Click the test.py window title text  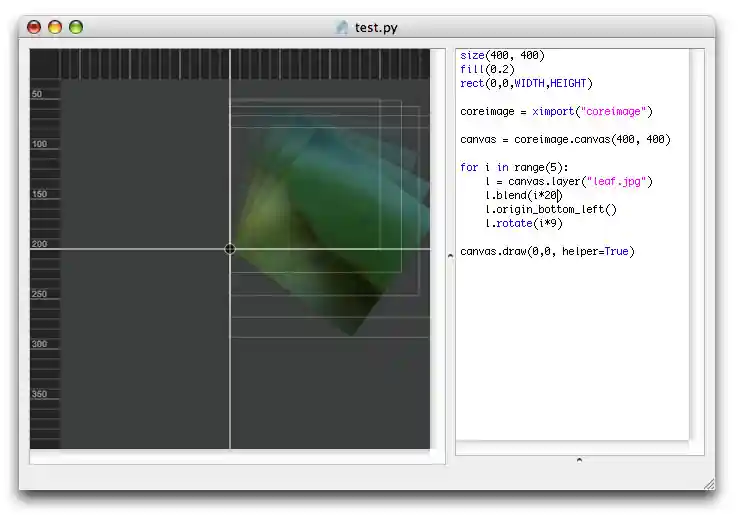376,28
